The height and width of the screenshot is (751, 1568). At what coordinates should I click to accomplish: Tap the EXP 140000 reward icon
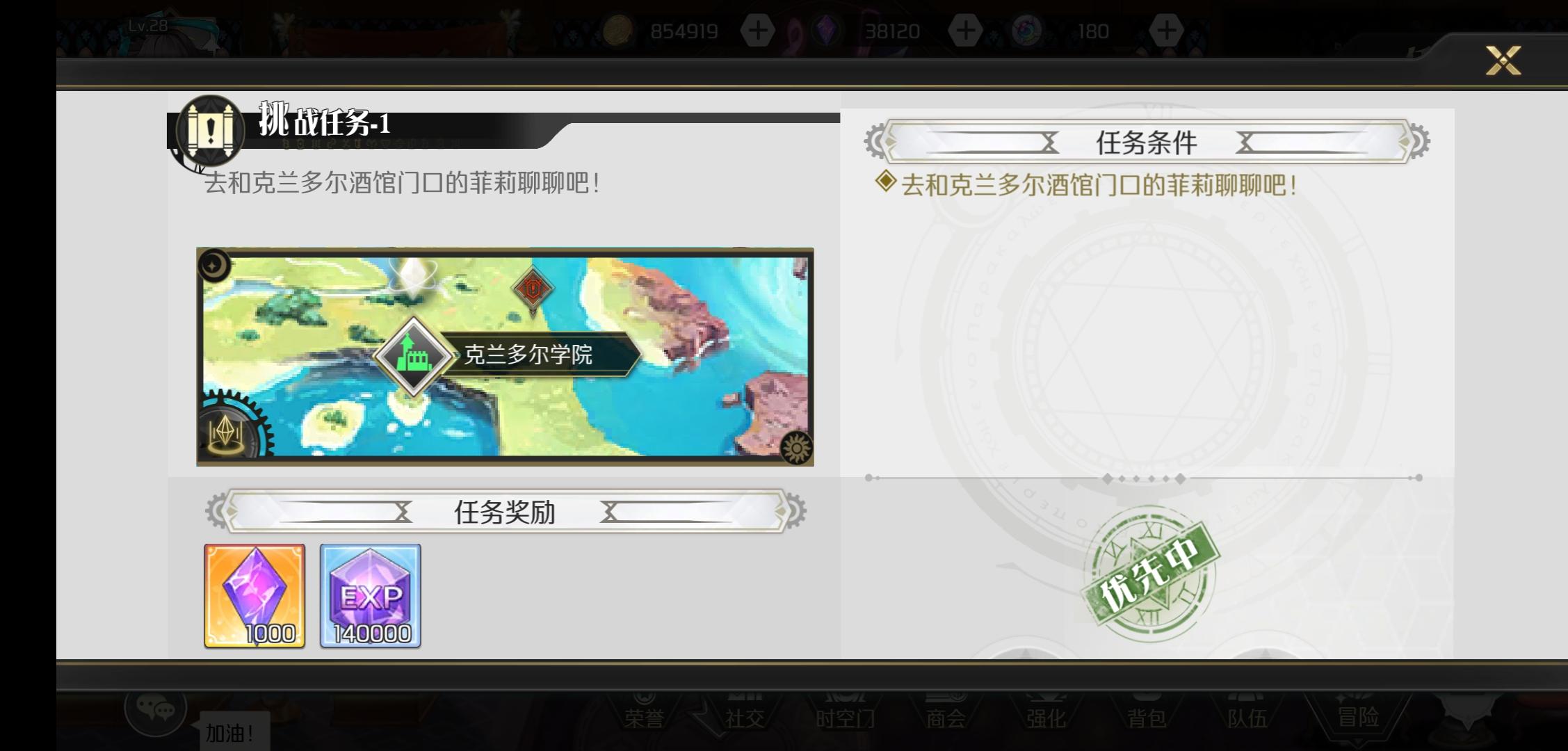pyautogui.click(x=370, y=596)
